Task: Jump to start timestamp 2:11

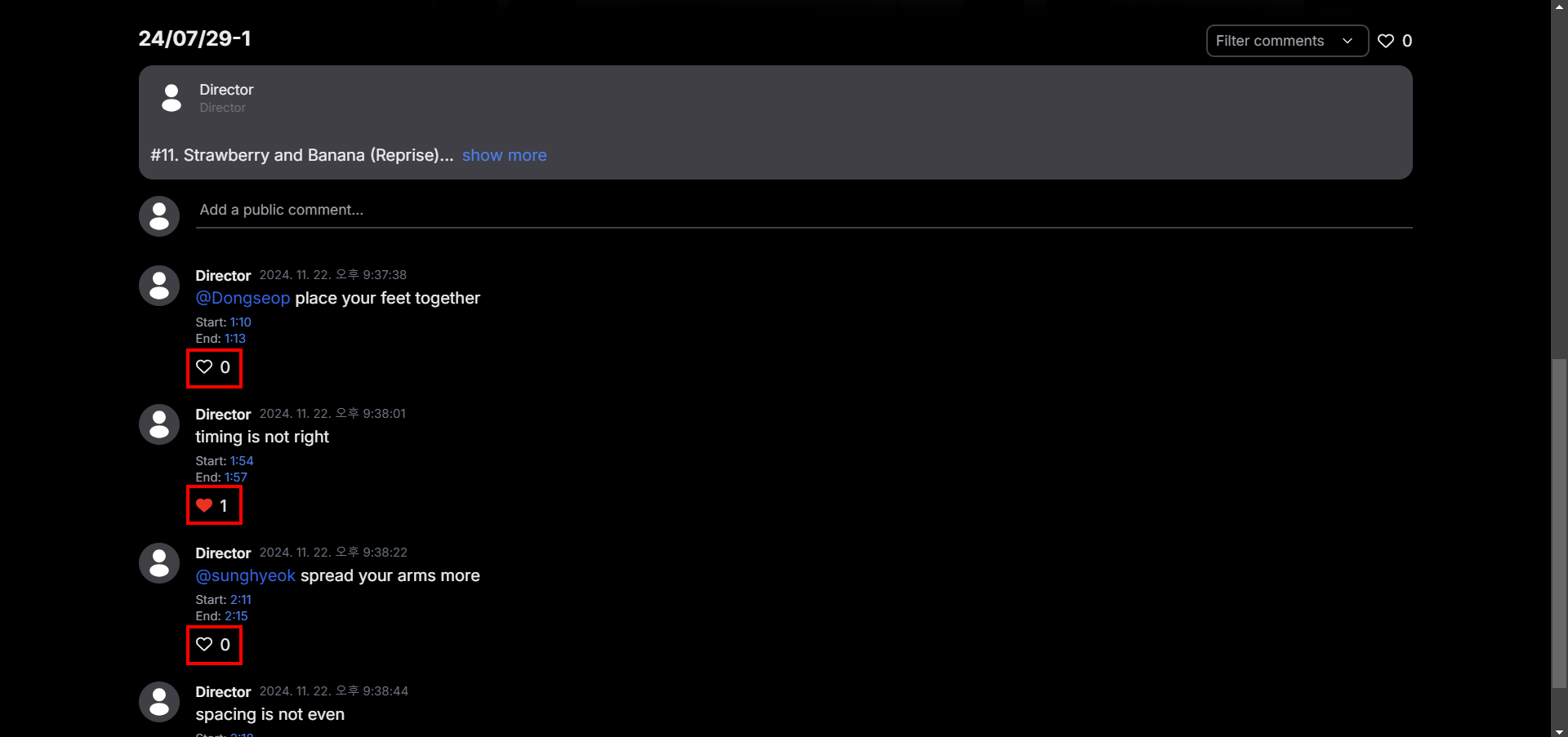Action: point(241,600)
